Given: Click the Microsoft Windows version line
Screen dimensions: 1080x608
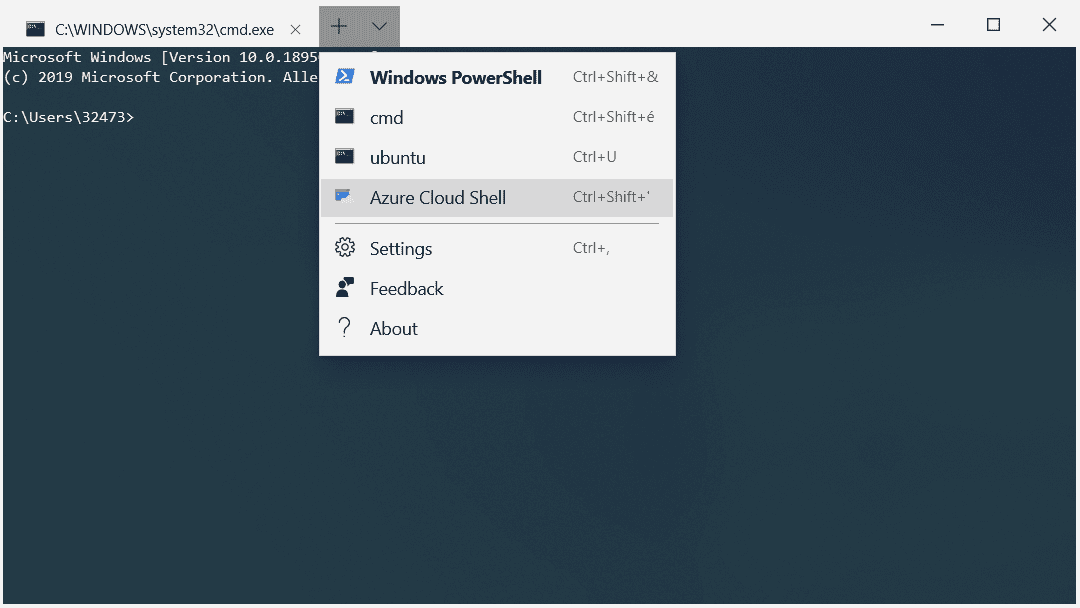Looking at the screenshot, I should pos(160,57).
